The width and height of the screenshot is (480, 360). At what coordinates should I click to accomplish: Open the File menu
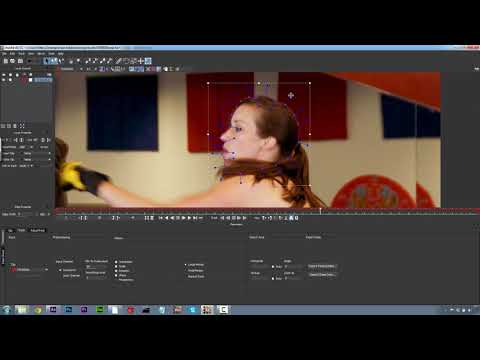click(5, 54)
